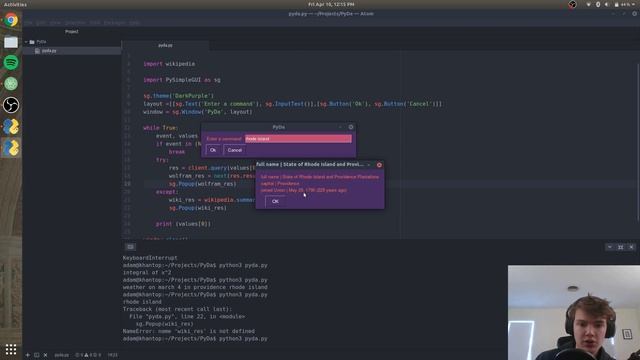Click the PyDa folder icon in tree
640x360 pixels.
coord(32,42)
